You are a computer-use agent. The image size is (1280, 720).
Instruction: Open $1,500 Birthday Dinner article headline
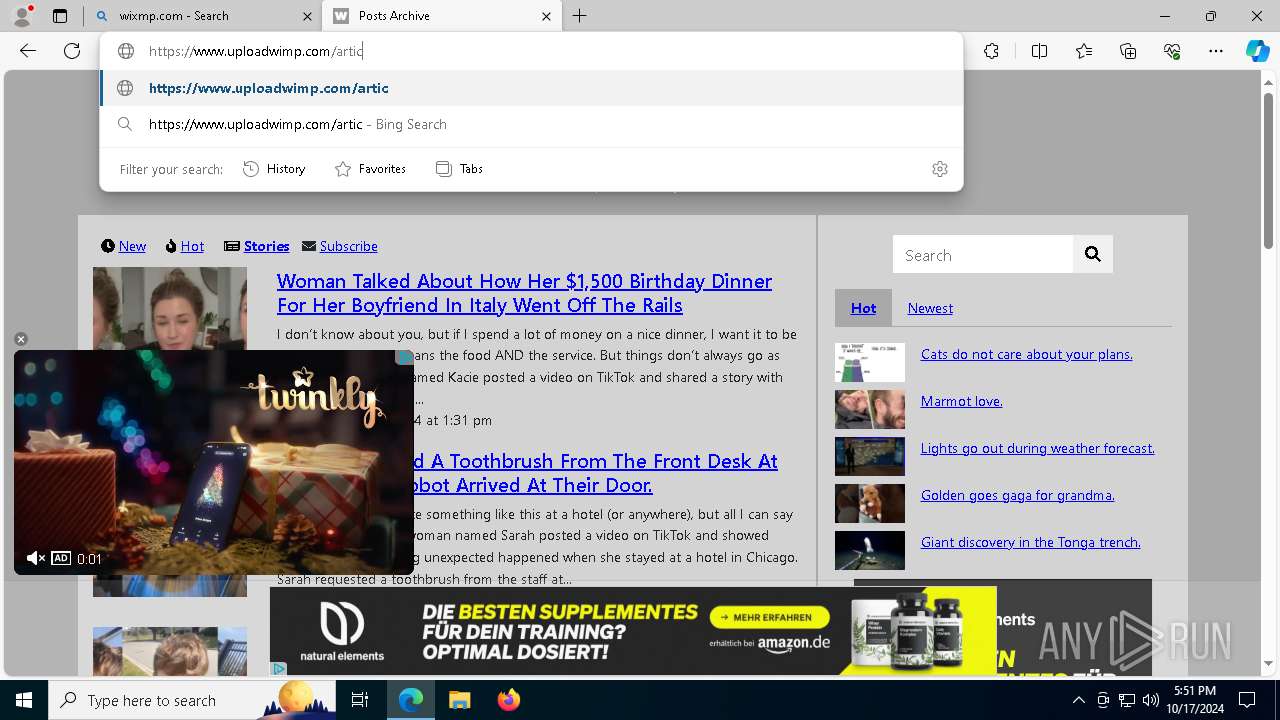(x=524, y=293)
